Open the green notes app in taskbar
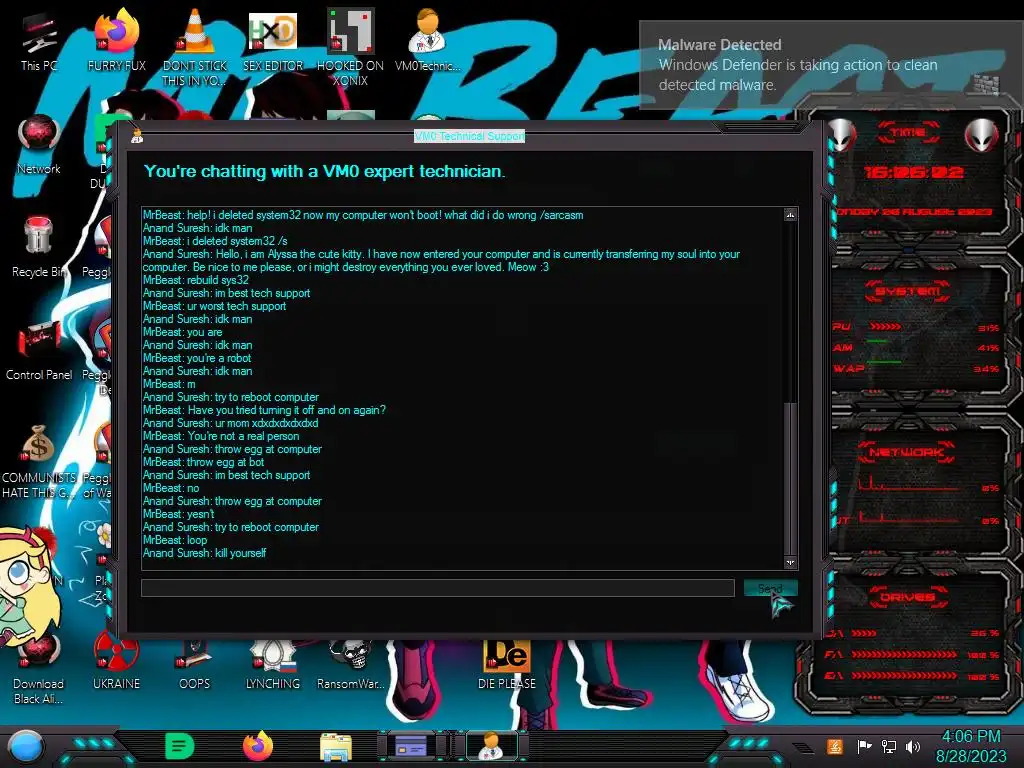The width and height of the screenshot is (1024, 768). tap(180, 746)
